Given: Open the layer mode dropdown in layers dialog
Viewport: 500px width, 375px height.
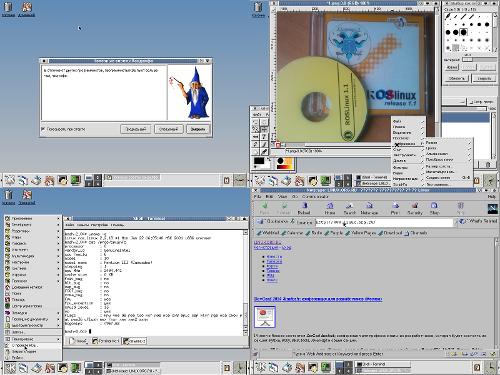Looking at the screenshot, I should coord(454,101).
